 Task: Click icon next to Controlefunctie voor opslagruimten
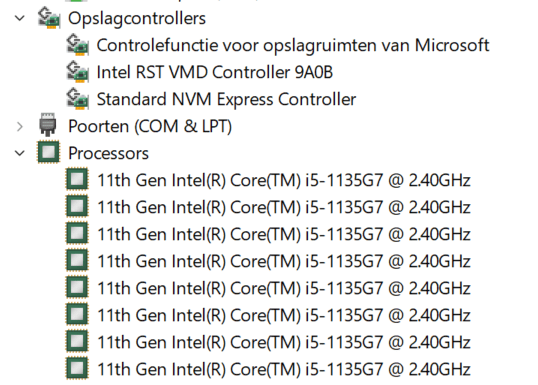pos(77,45)
